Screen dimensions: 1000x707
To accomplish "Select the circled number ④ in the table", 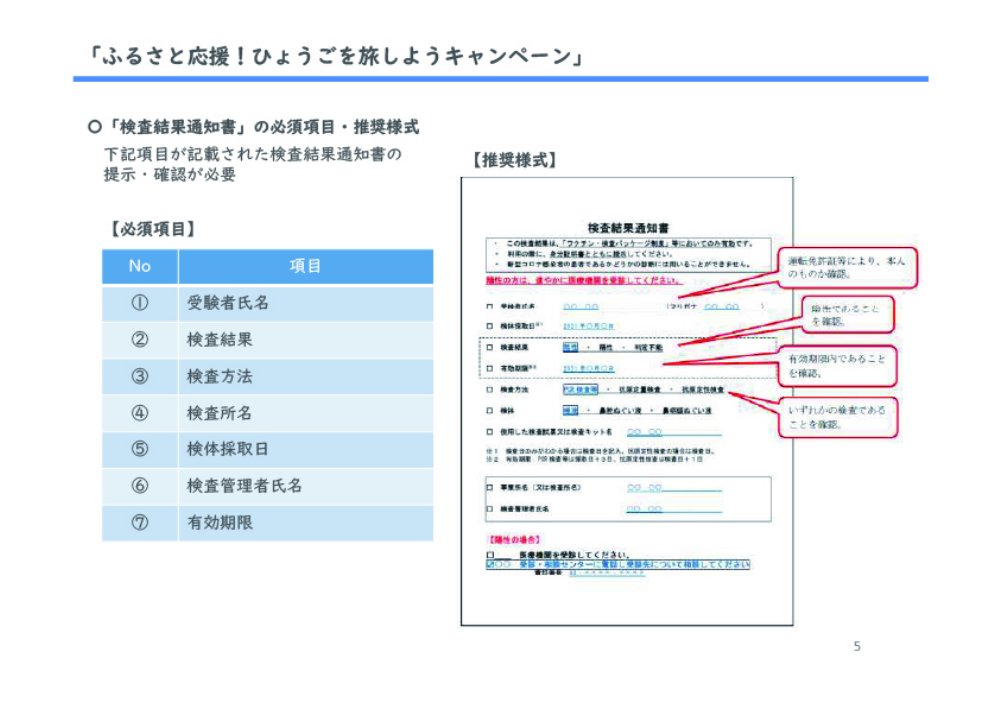I will 140,412.
